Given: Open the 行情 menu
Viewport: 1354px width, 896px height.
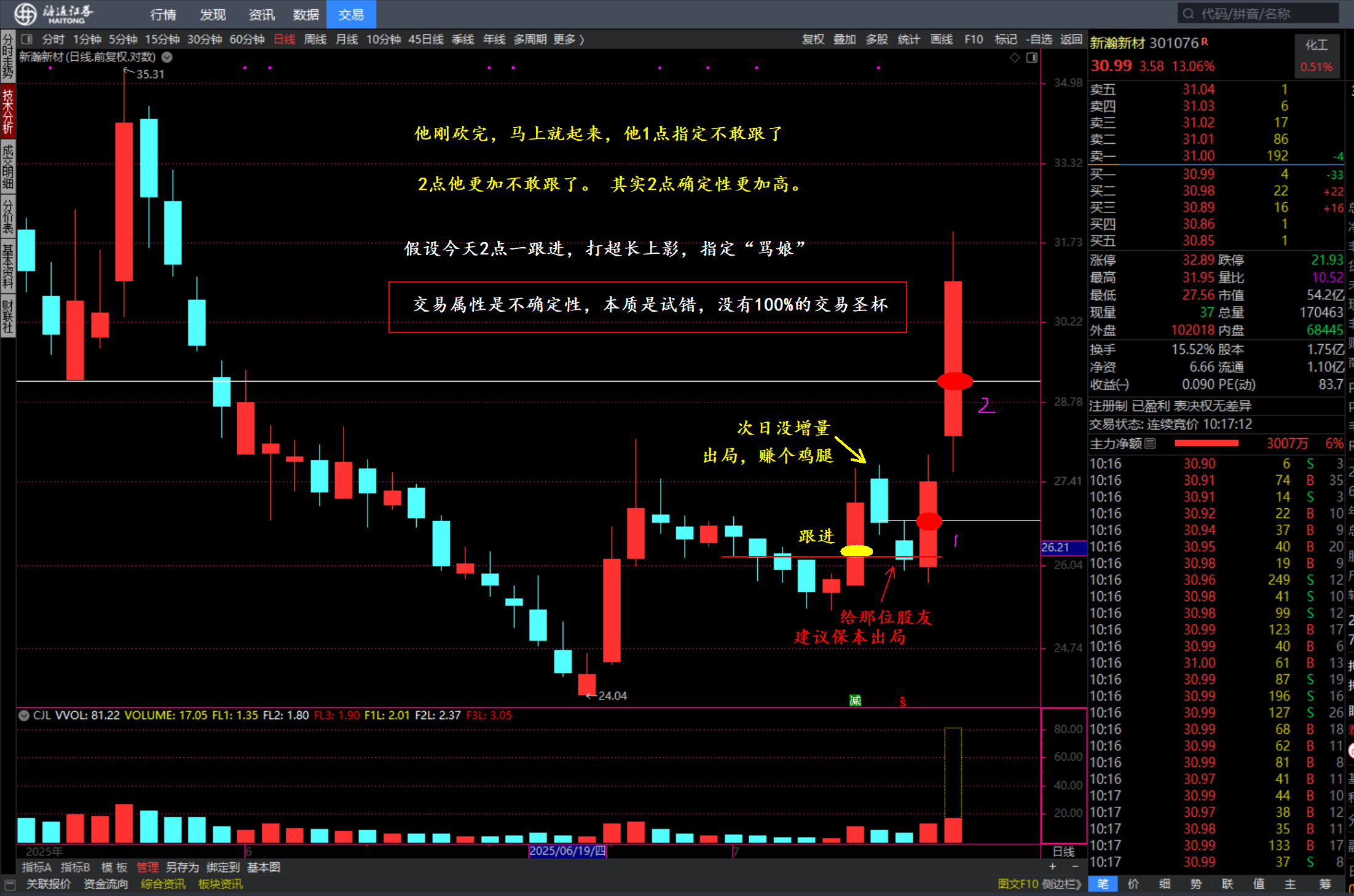Looking at the screenshot, I should (163, 15).
